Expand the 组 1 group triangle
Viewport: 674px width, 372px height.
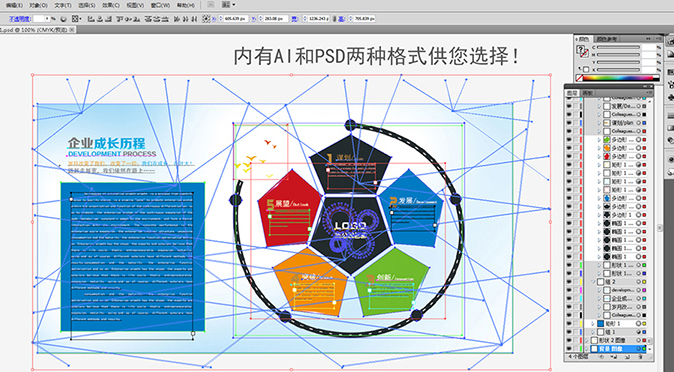(593, 332)
